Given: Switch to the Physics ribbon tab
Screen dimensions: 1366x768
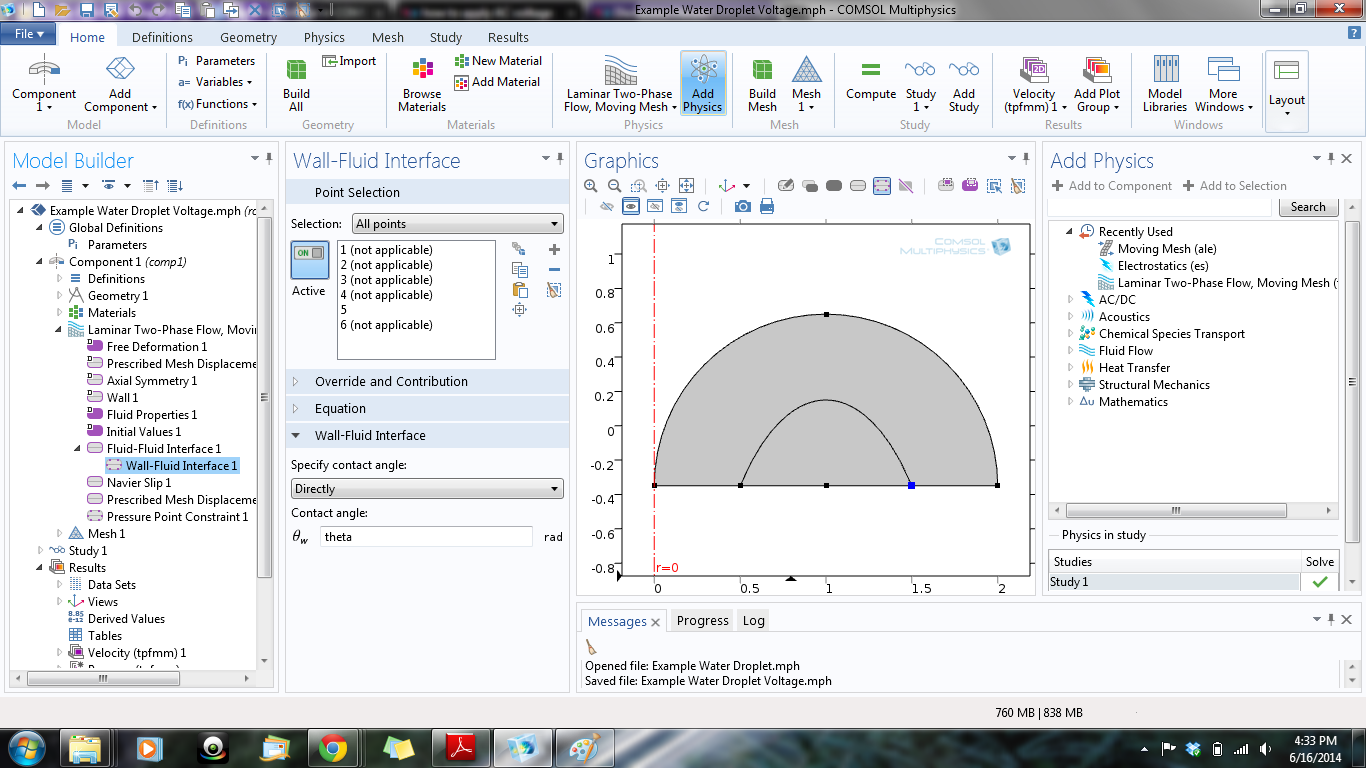Looking at the screenshot, I should pyautogui.click(x=324, y=37).
